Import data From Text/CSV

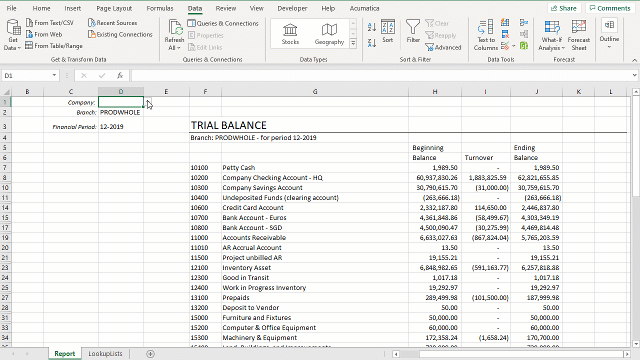[50, 23]
